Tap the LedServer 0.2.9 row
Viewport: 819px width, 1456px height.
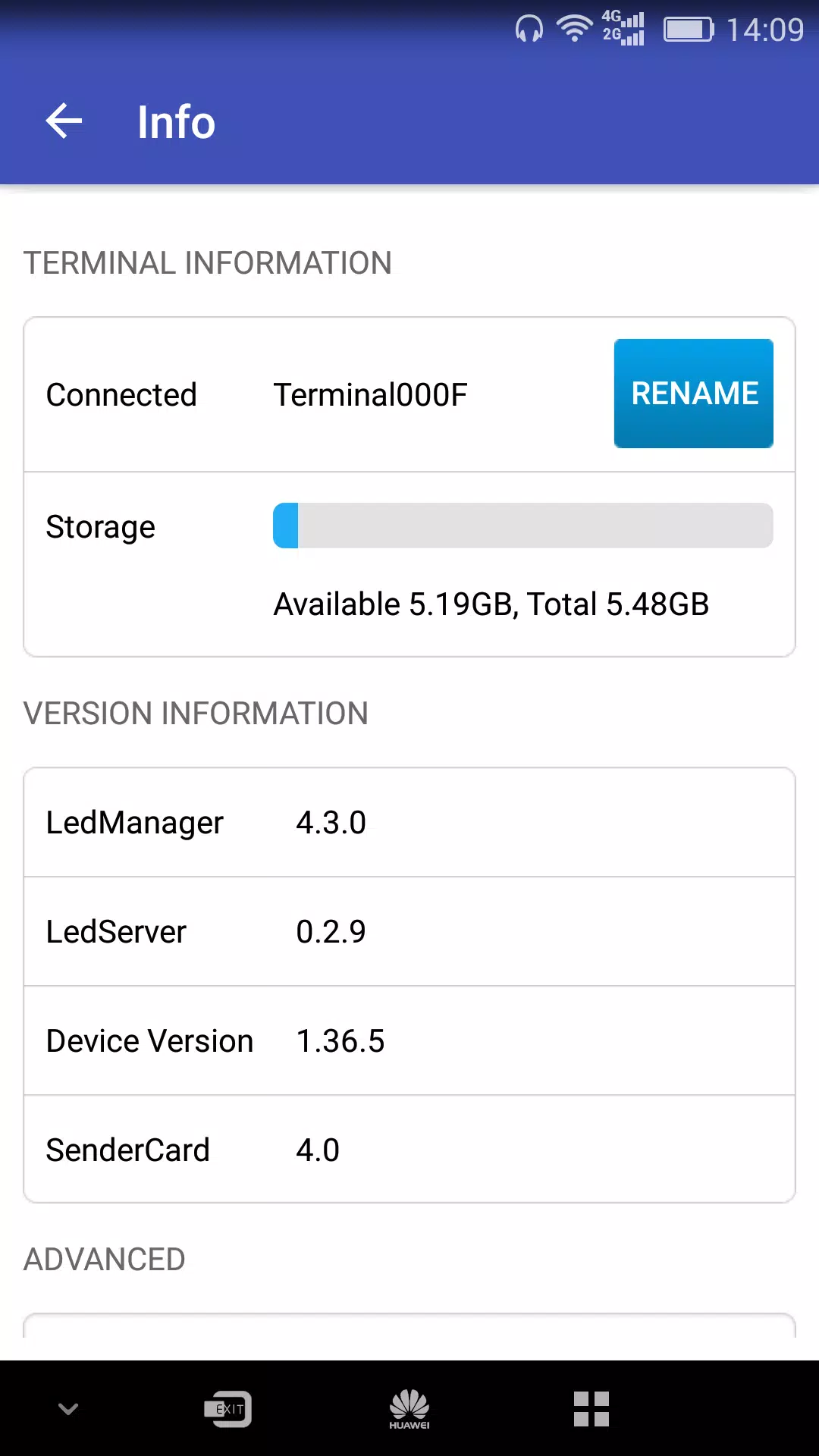pyautogui.click(x=409, y=932)
